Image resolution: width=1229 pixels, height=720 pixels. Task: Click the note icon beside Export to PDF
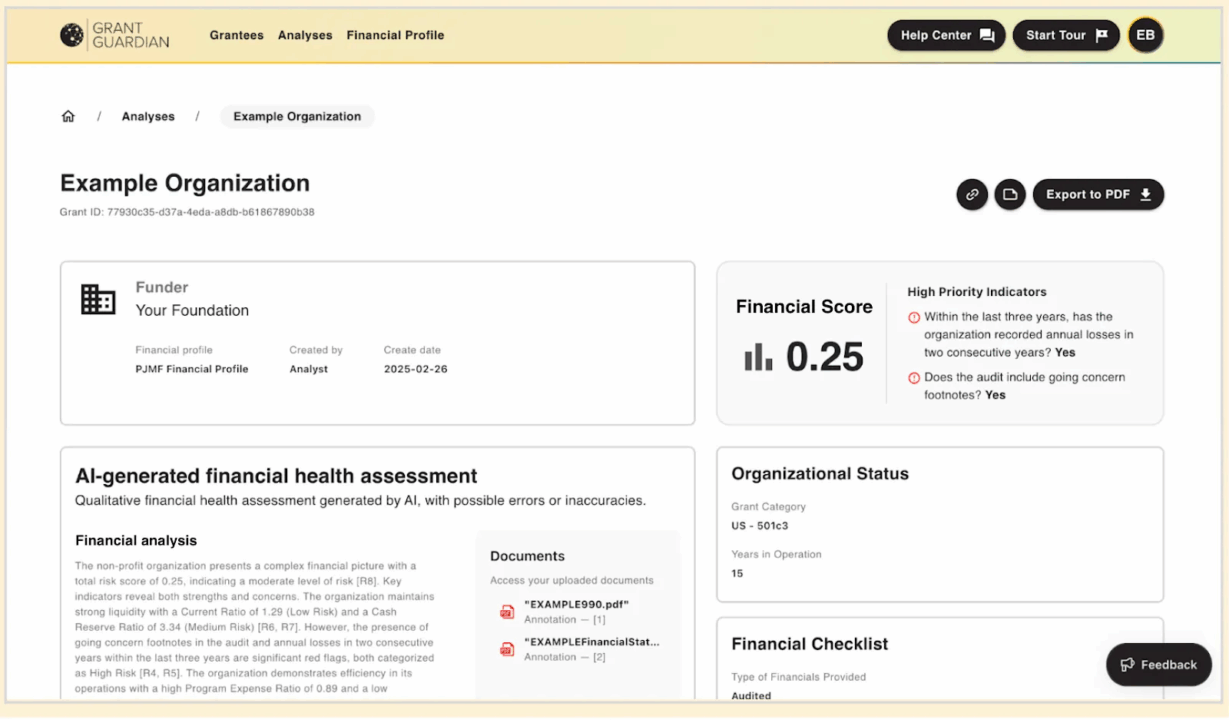pos(1010,194)
